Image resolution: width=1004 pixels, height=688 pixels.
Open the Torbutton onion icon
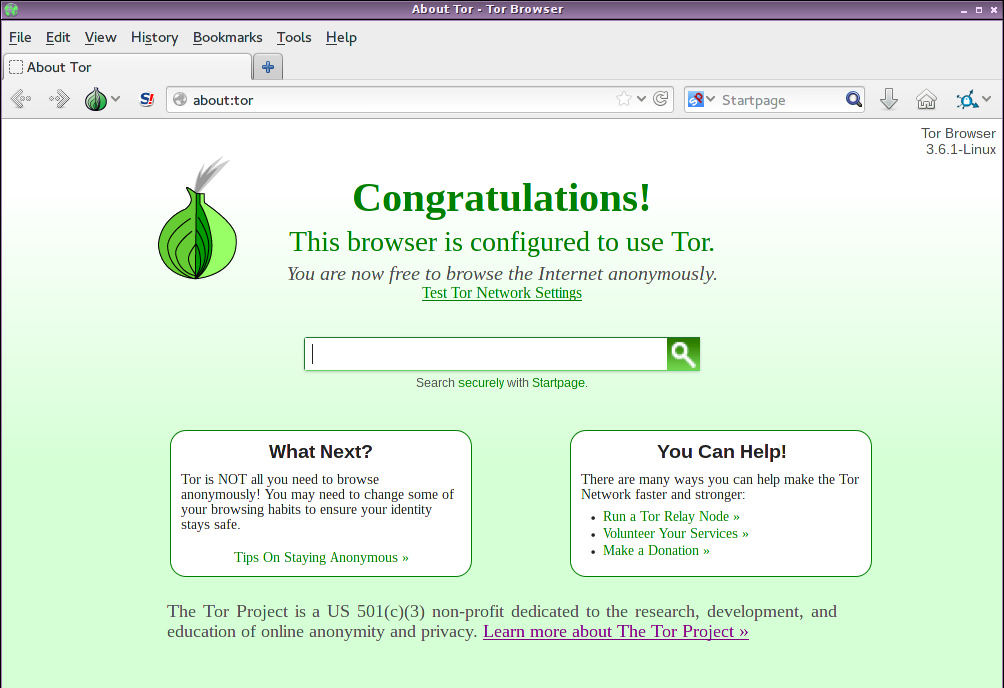(x=96, y=99)
